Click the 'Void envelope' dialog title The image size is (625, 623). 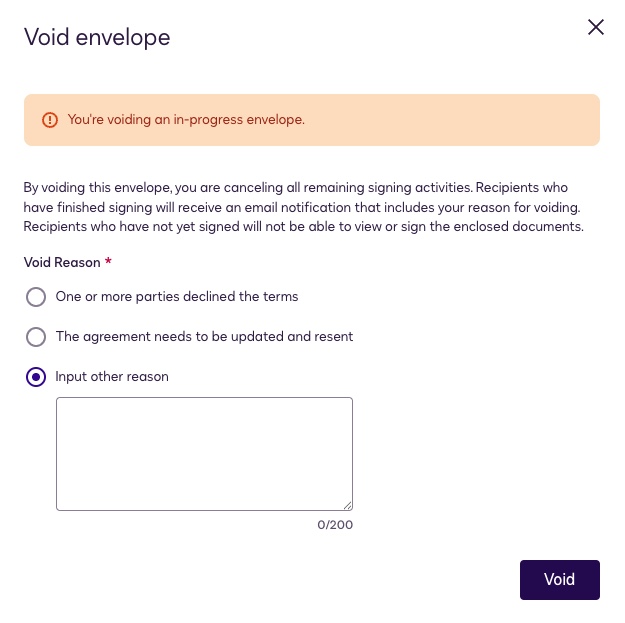[x=97, y=38]
